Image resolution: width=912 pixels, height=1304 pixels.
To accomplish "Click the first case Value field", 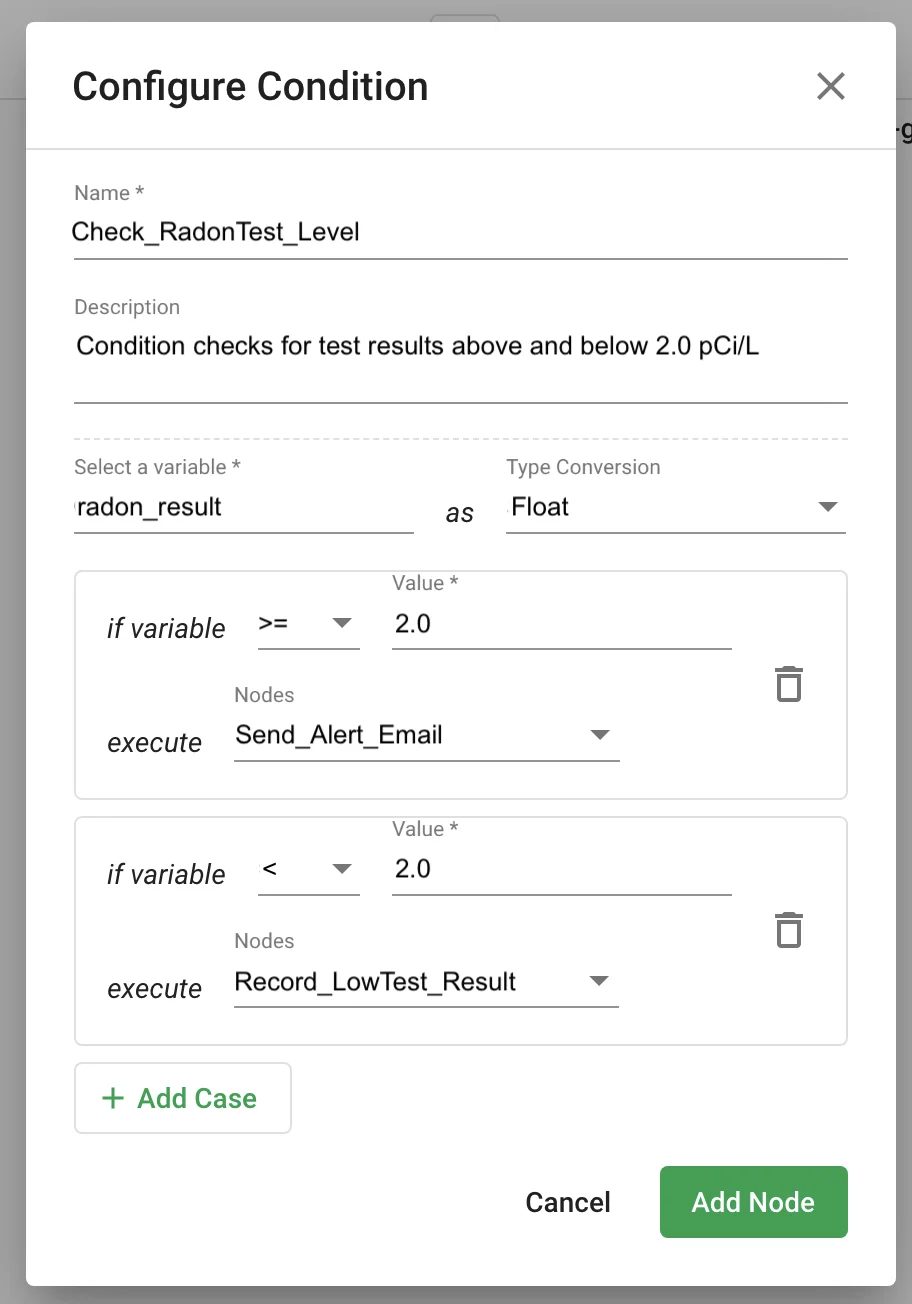I will [561, 625].
